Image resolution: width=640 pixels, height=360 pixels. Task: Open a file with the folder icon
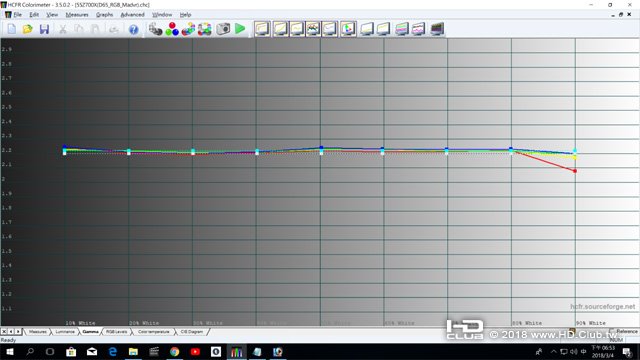[x=27, y=29]
